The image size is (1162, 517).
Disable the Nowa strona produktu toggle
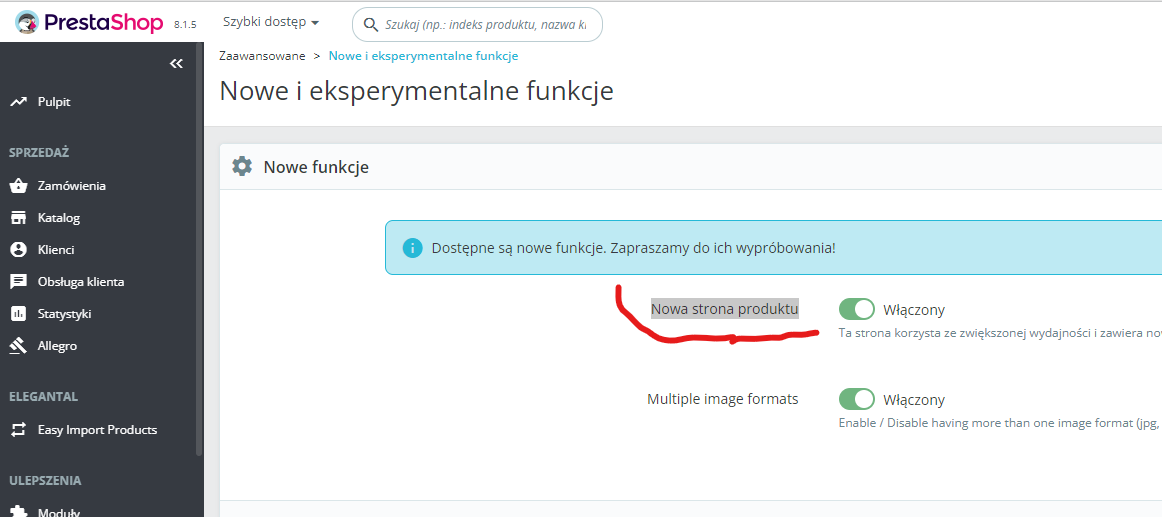click(857, 310)
